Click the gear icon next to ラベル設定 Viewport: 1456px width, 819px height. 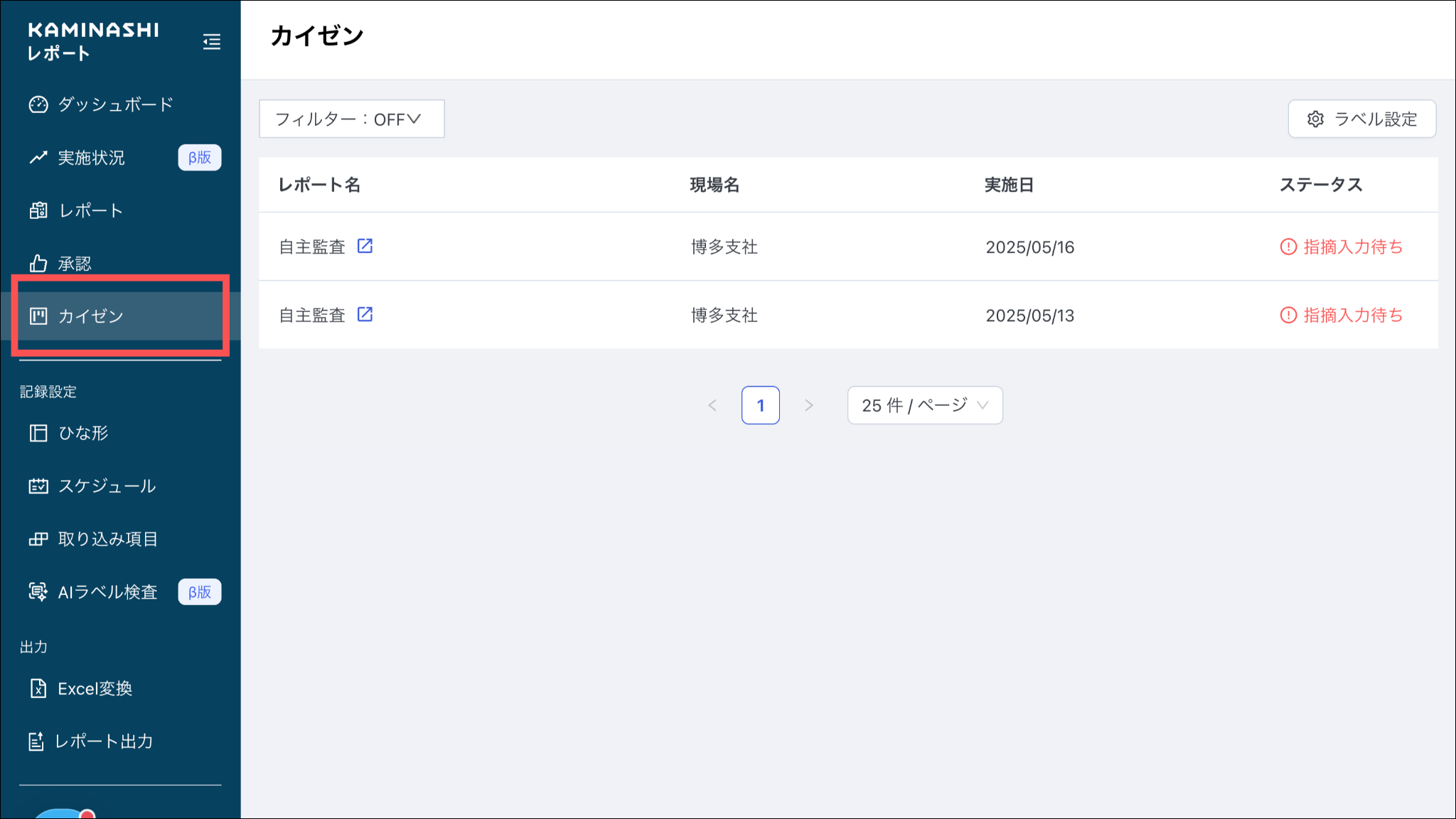(1315, 119)
